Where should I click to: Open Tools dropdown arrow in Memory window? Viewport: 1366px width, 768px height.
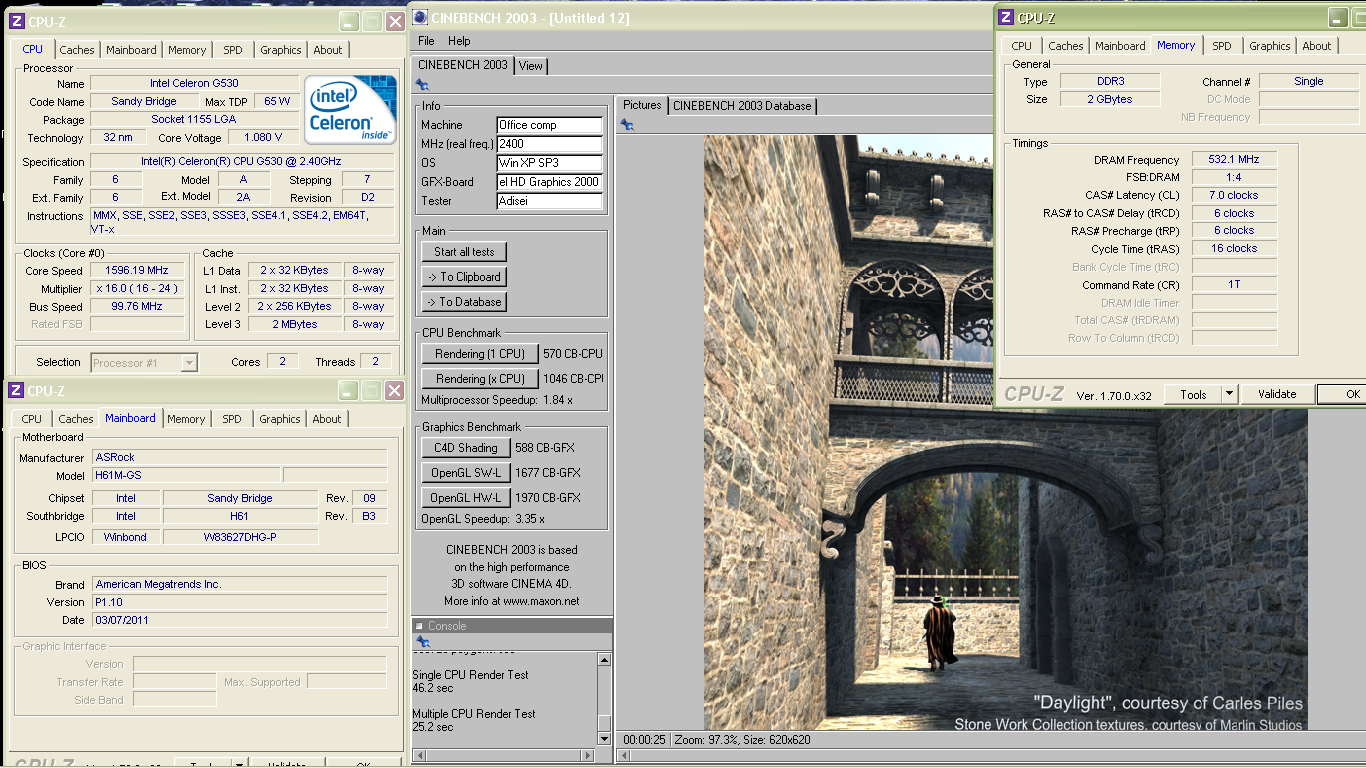pyautogui.click(x=1230, y=394)
